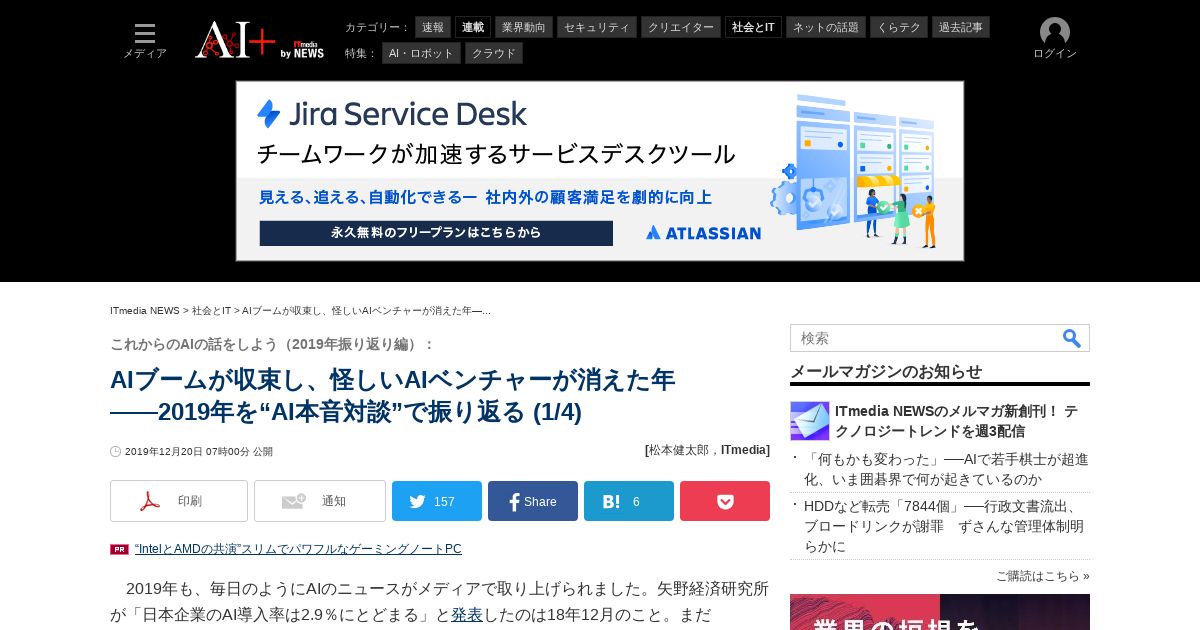Click the mail magazine envelope icon
1200x630 pixels.
(x=810, y=421)
